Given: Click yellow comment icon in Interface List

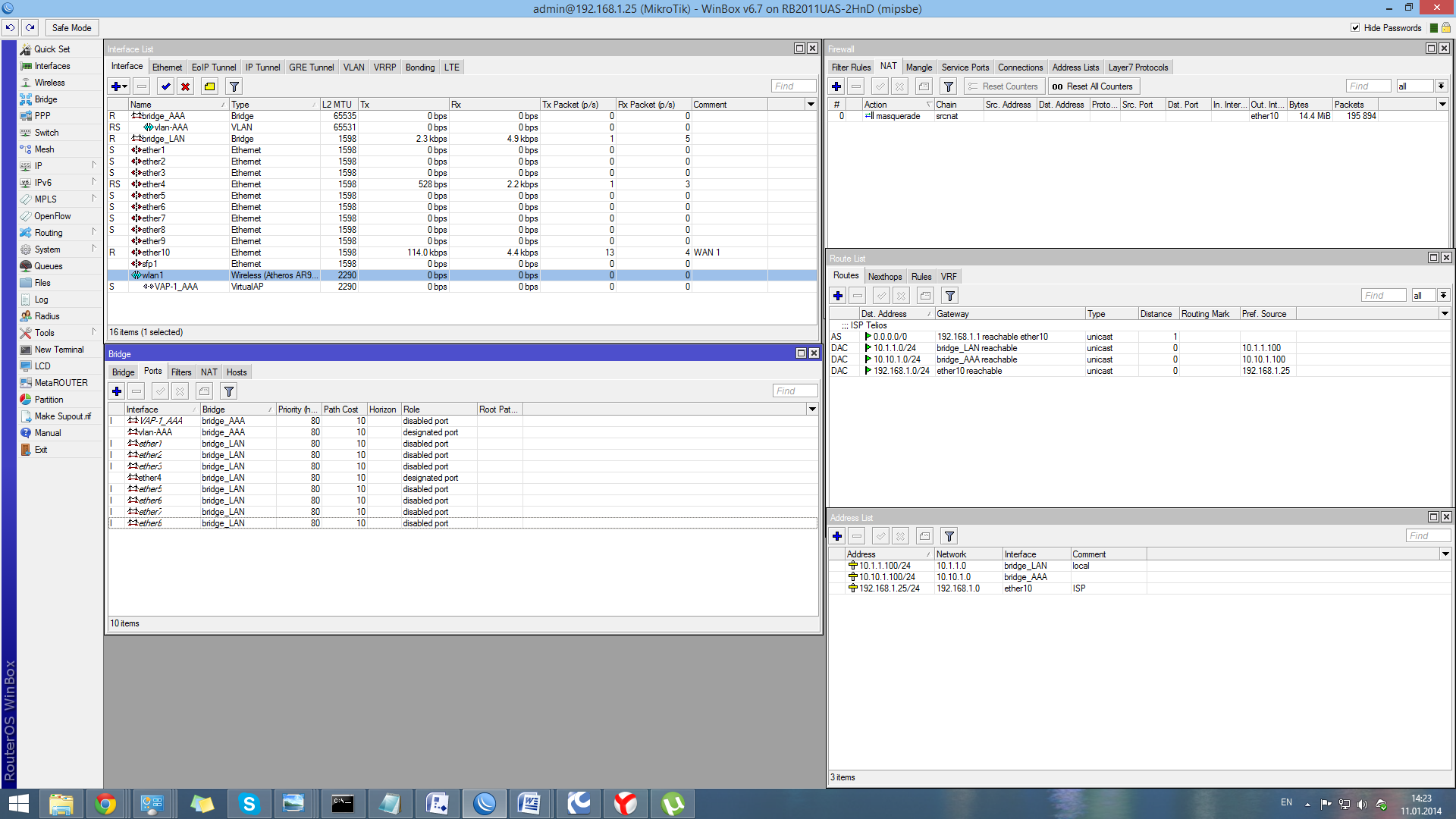Looking at the screenshot, I should coord(210,86).
